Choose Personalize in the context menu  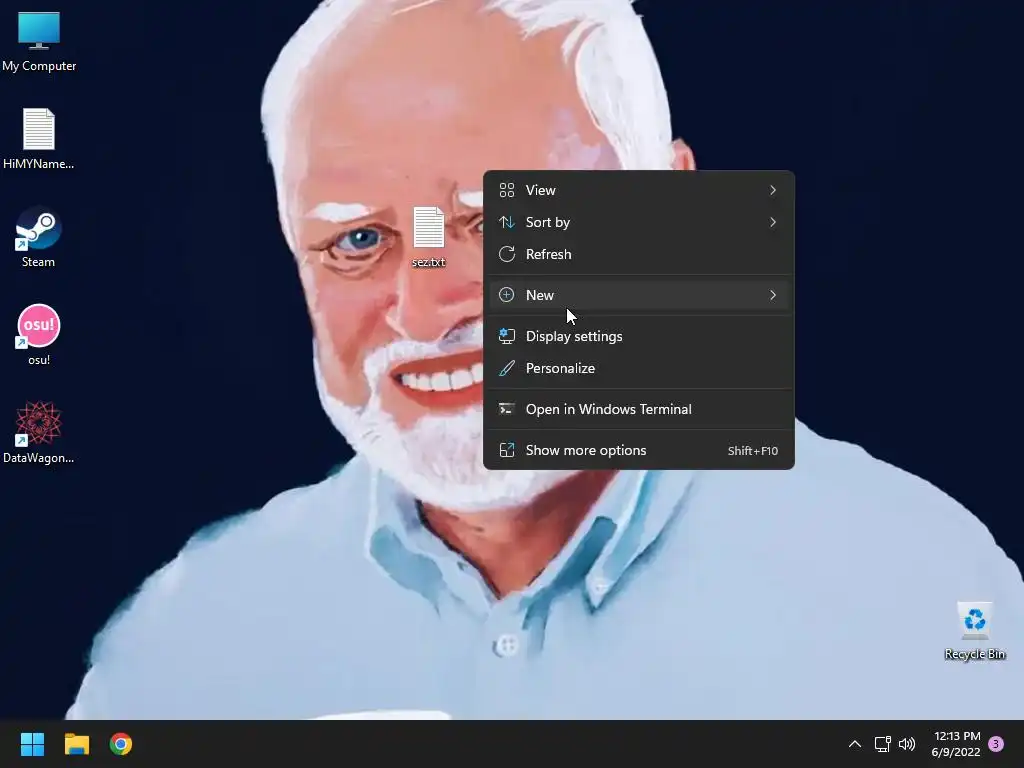pyautogui.click(x=639, y=368)
